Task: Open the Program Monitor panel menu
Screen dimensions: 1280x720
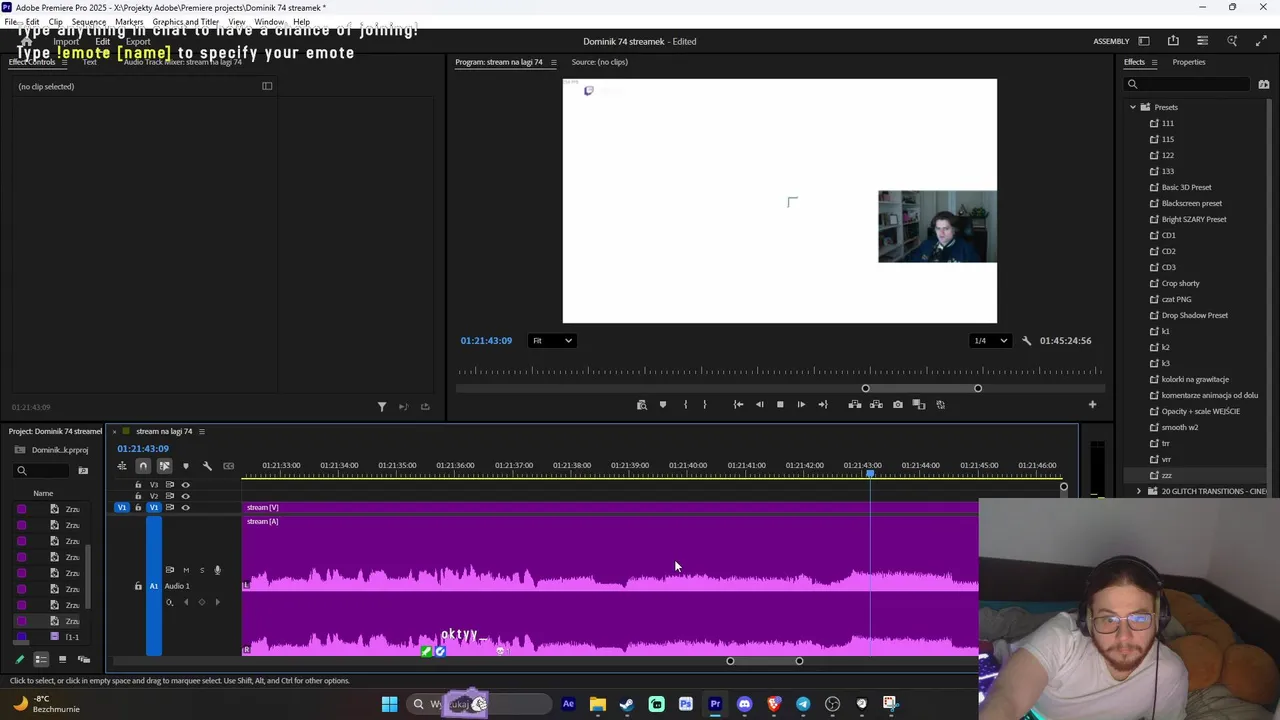Action: pyautogui.click(x=553, y=62)
